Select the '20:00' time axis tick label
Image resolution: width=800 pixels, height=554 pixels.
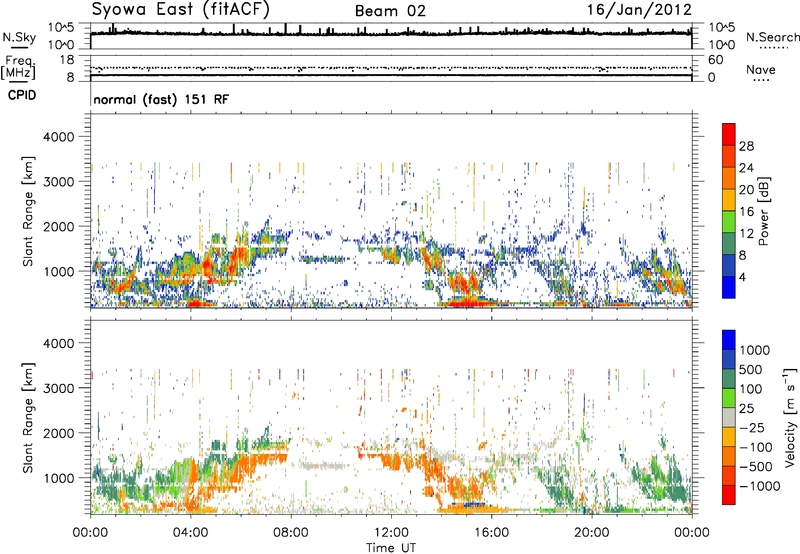(592, 533)
